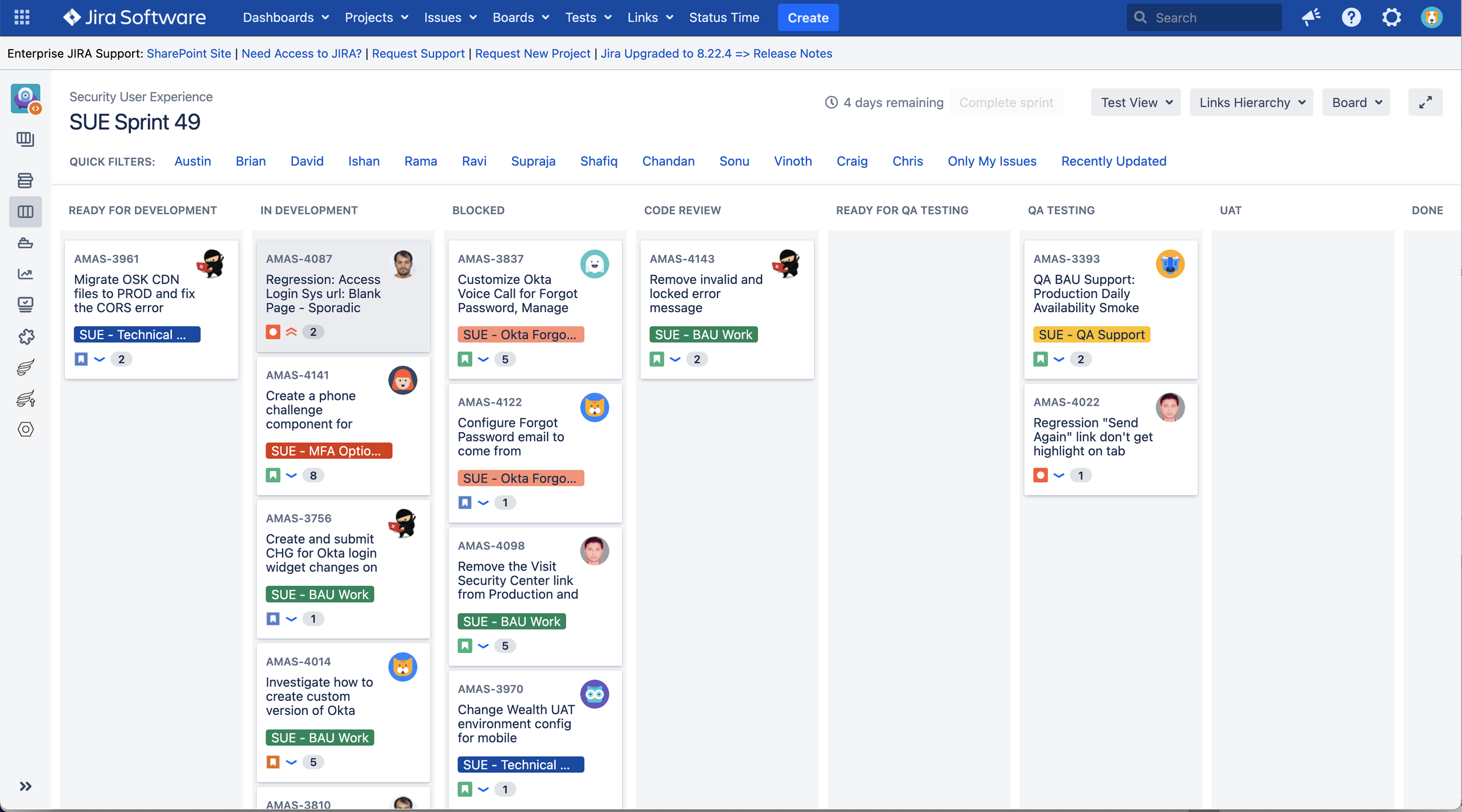Viewport: 1462px width, 812px height.
Task: Open the app switcher grid icon
Action: point(22,18)
